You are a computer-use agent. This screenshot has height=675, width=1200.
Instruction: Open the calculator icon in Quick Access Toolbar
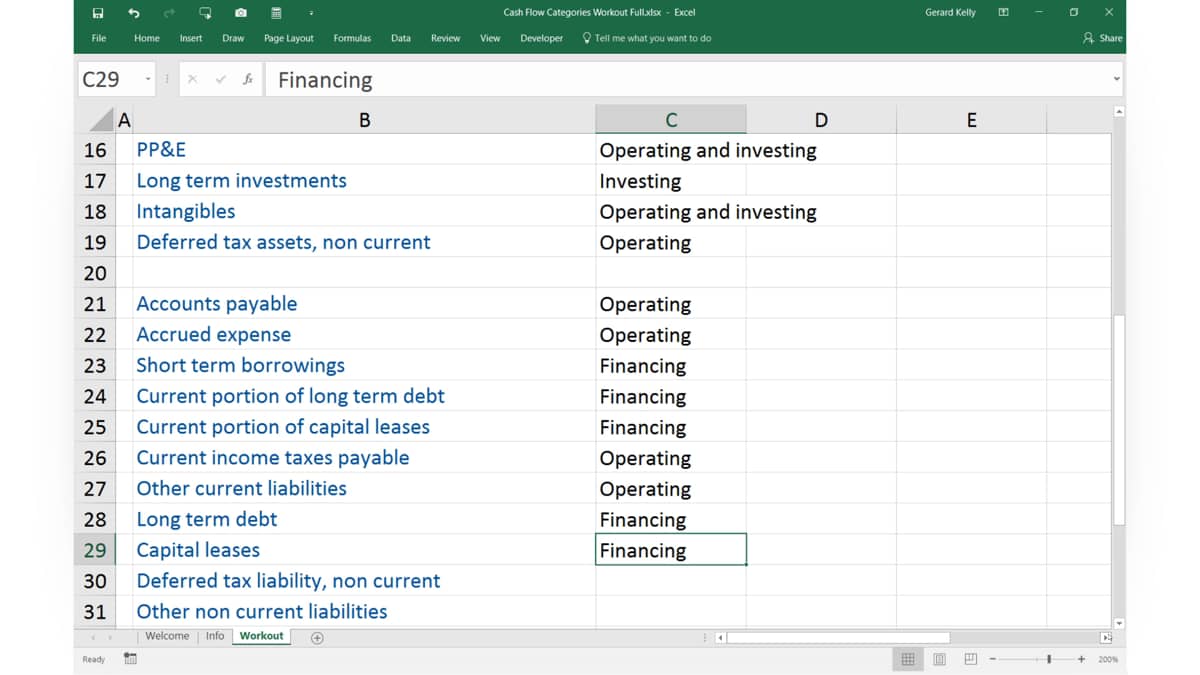276,13
